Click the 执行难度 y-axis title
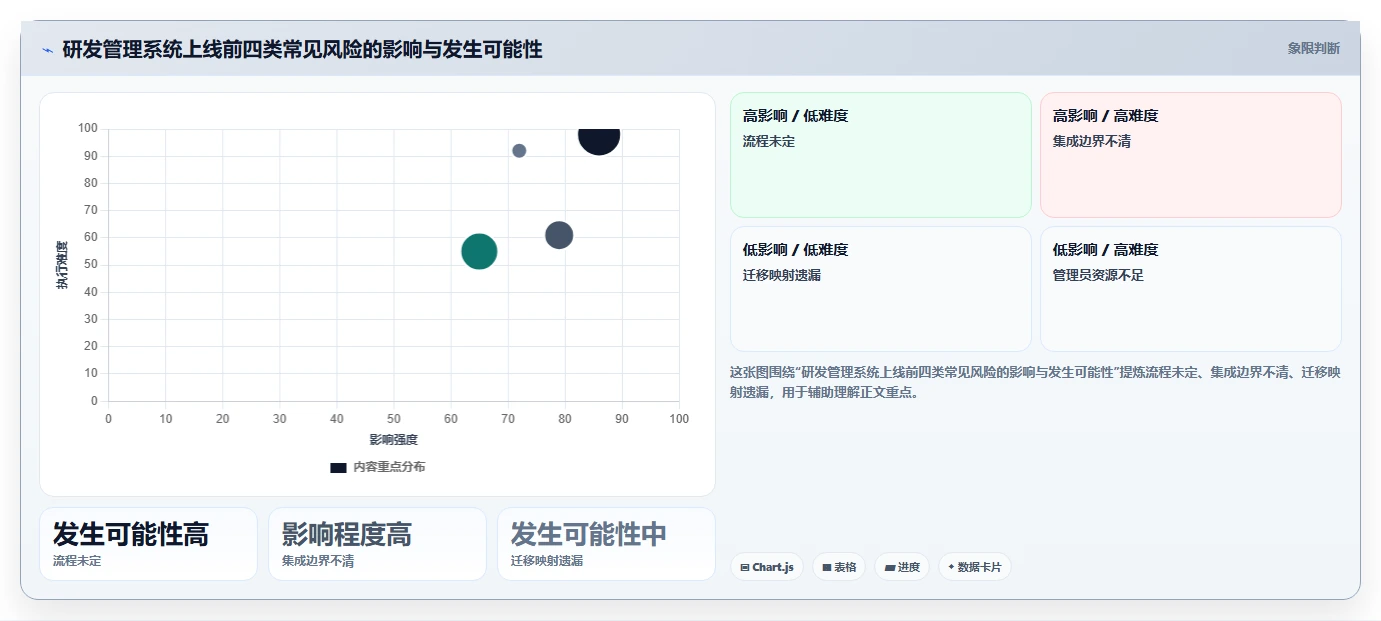 (62, 265)
